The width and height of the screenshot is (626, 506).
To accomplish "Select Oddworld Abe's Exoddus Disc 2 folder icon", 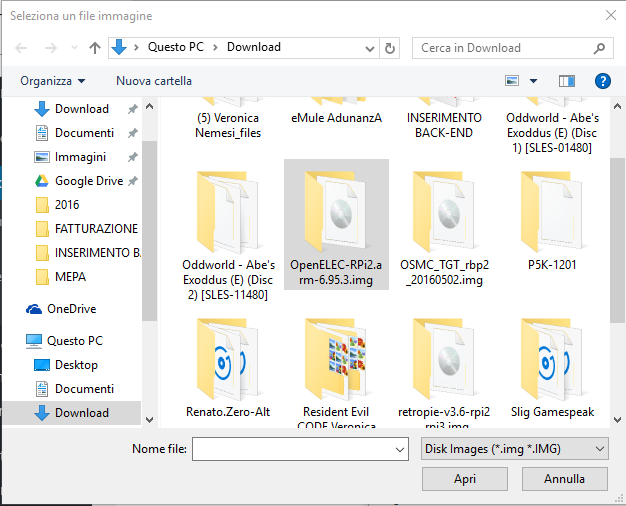I will pyautogui.click(x=228, y=213).
